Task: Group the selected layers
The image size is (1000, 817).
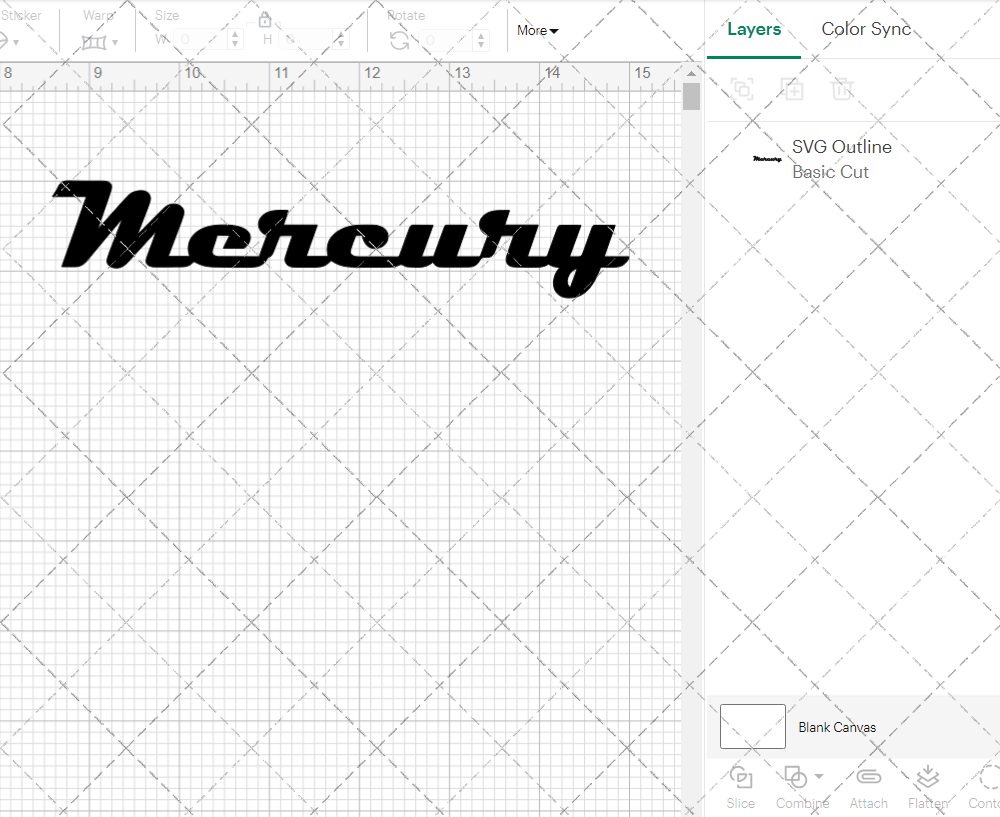Action: point(742,89)
